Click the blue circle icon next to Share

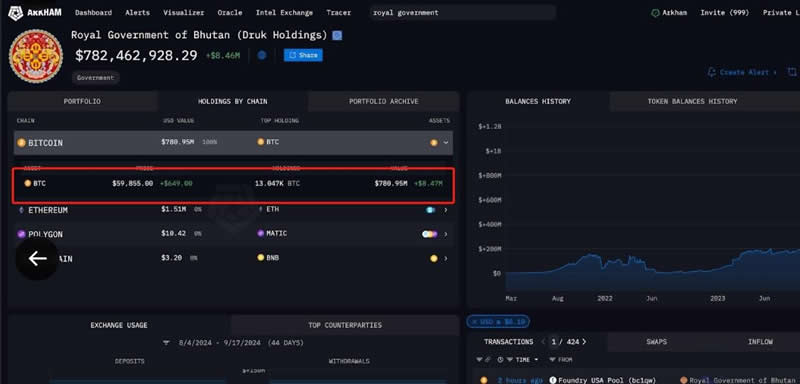(x=262, y=55)
